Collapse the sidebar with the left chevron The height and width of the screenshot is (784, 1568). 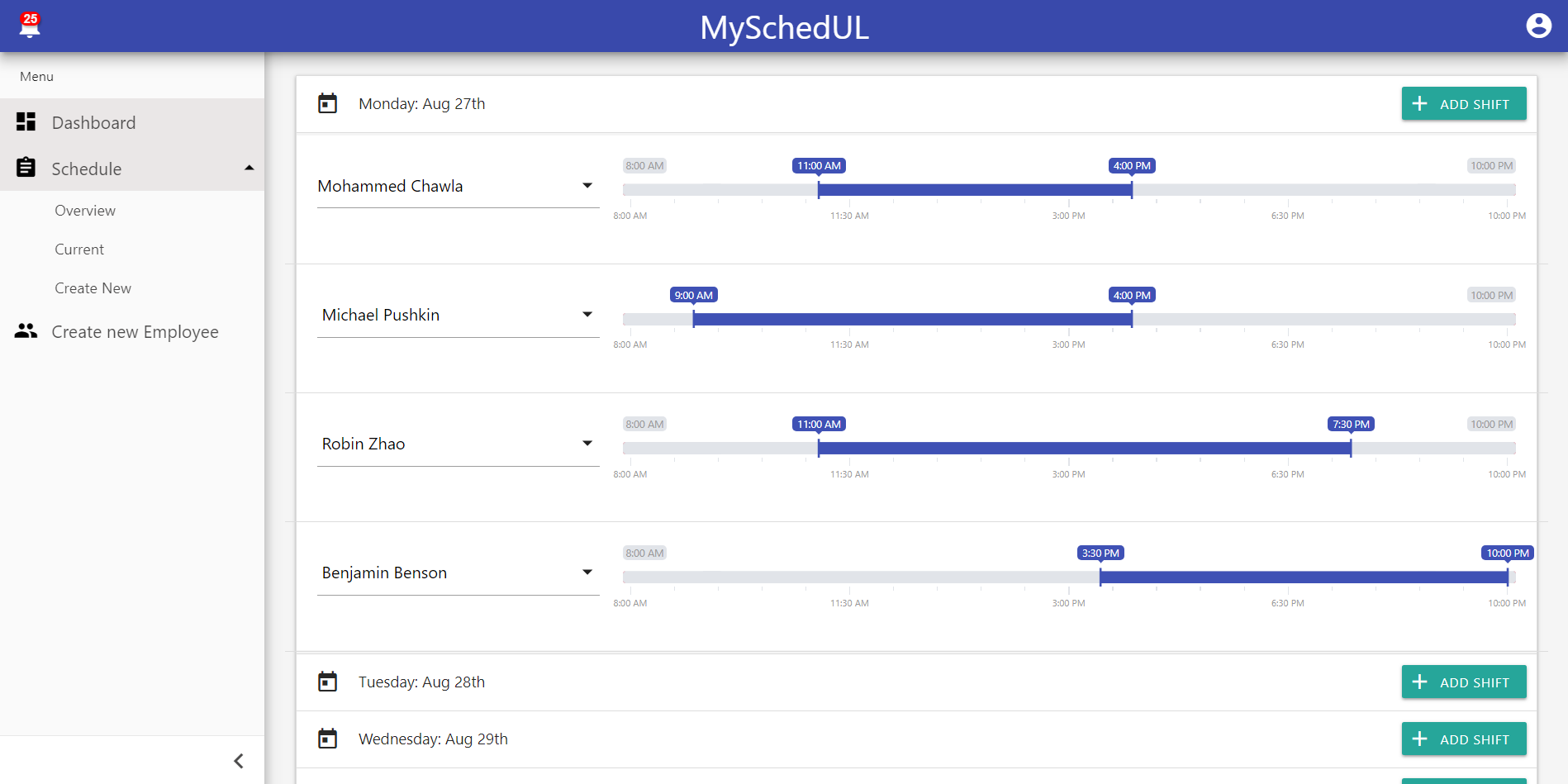tap(239, 761)
